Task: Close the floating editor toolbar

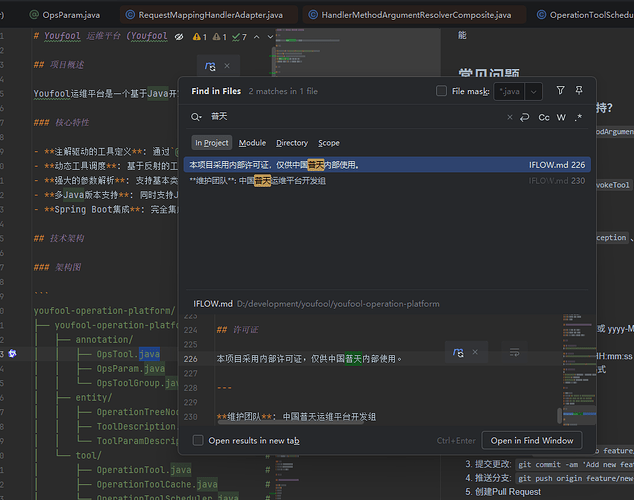Action: (x=227, y=66)
